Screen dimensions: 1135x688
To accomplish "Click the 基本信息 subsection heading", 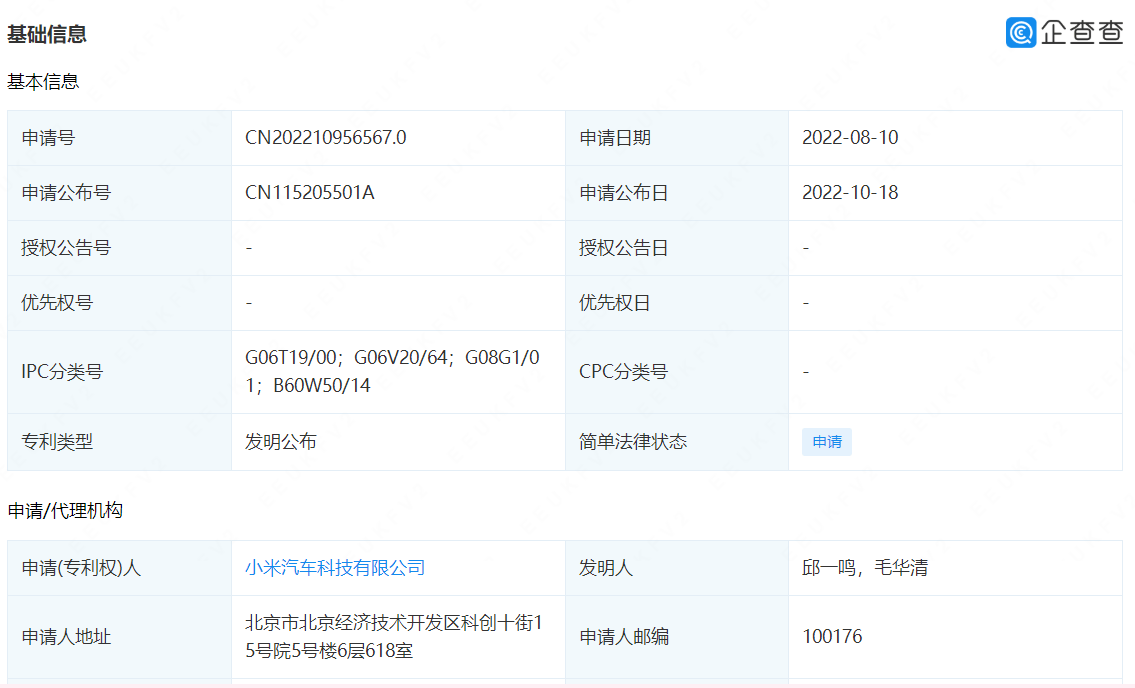I will [43, 82].
